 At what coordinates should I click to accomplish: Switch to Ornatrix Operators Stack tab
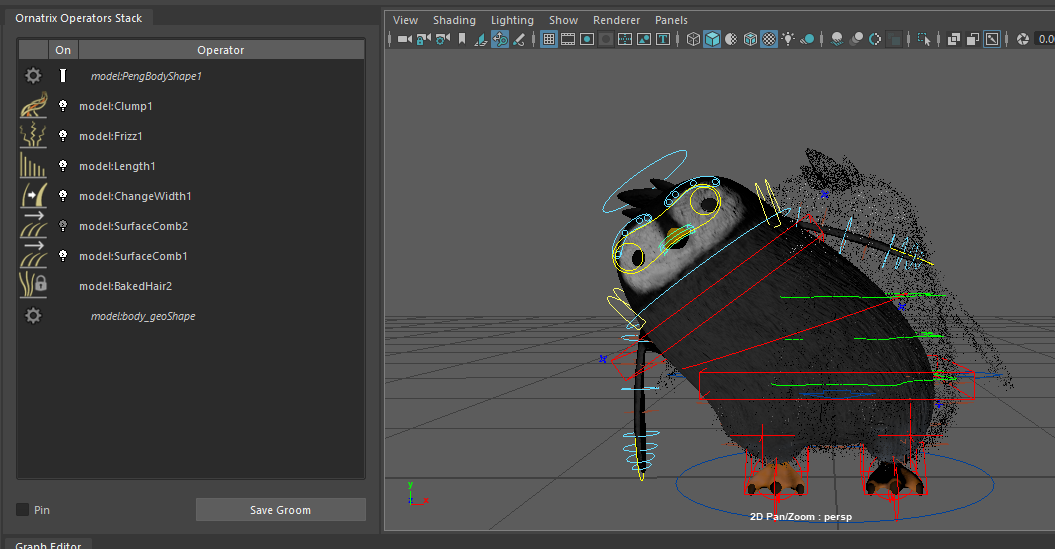pyautogui.click(x=78, y=18)
